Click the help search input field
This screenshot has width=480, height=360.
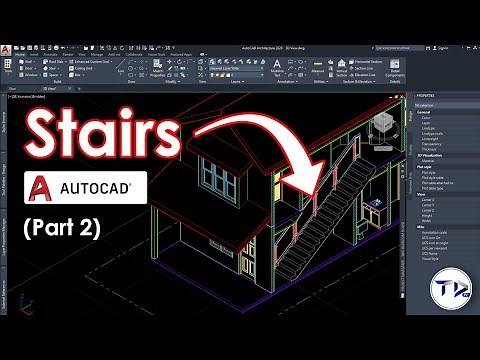click(399, 48)
